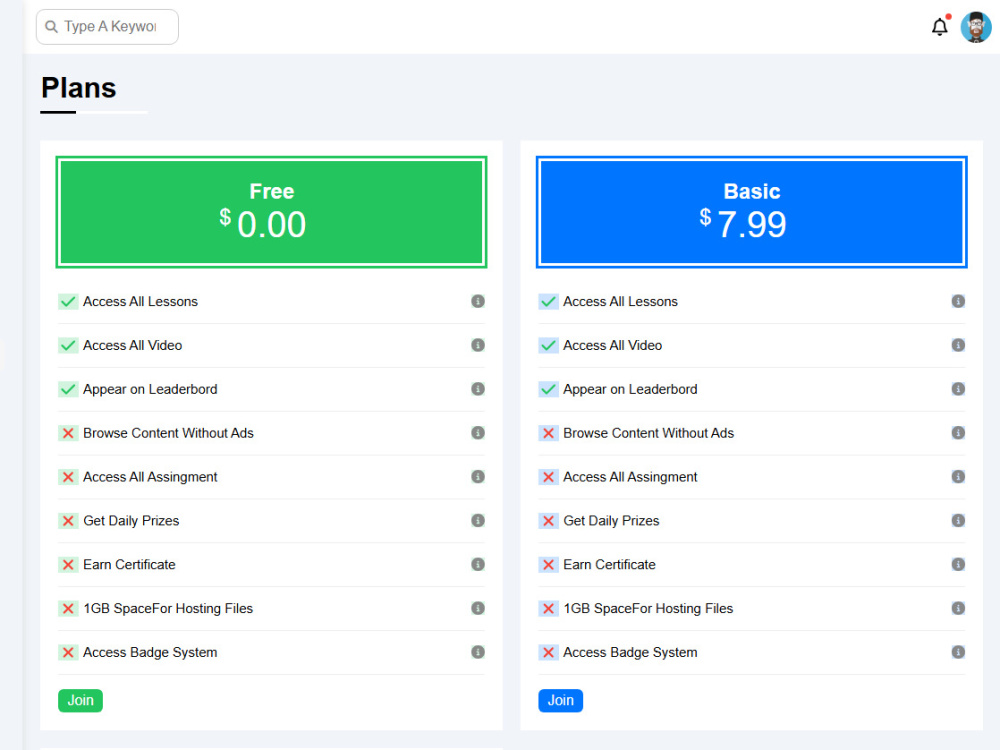Viewport: 1000px width, 750px height.
Task: Click check mark beside Free Access All Lessons
Action: tap(68, 302)
